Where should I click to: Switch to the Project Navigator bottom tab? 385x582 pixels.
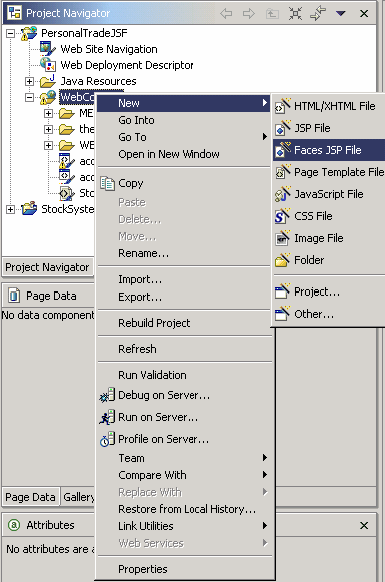48,267
